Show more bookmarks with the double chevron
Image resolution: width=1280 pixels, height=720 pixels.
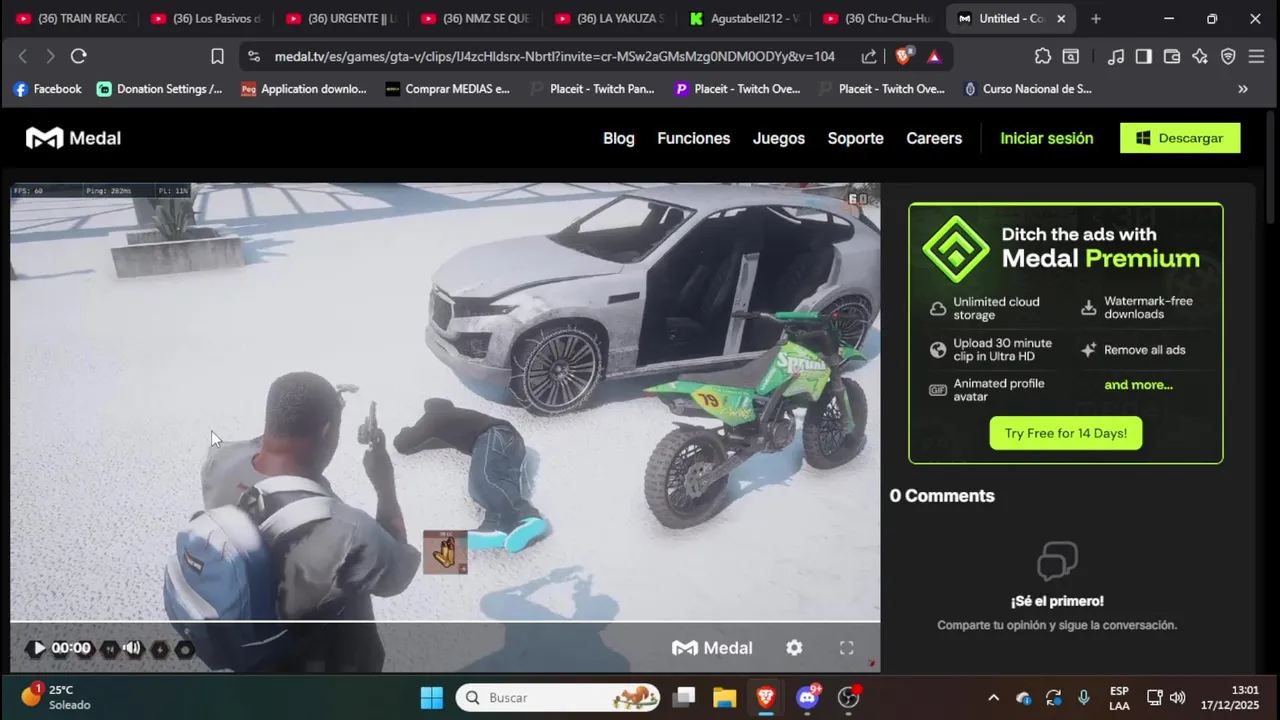[1243, 89]
